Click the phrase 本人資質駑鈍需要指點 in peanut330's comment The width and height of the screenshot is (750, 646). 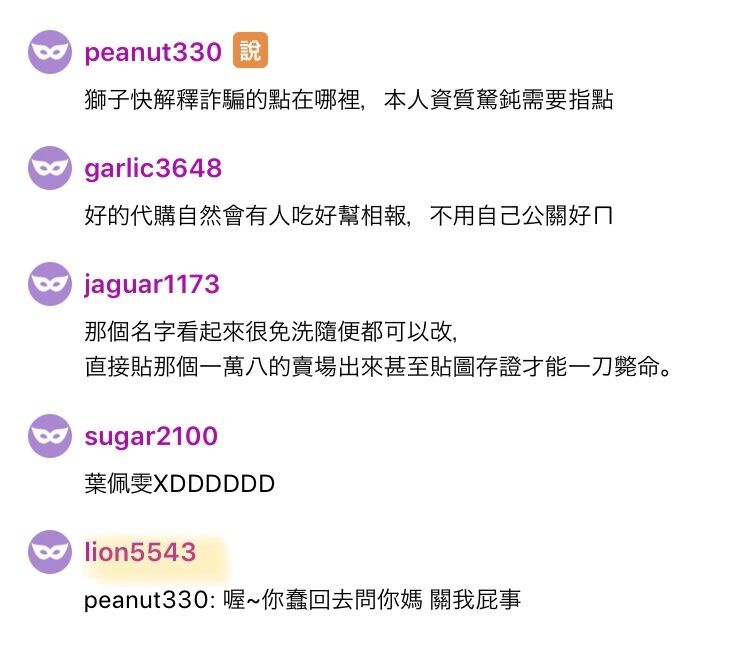(498, 100)
